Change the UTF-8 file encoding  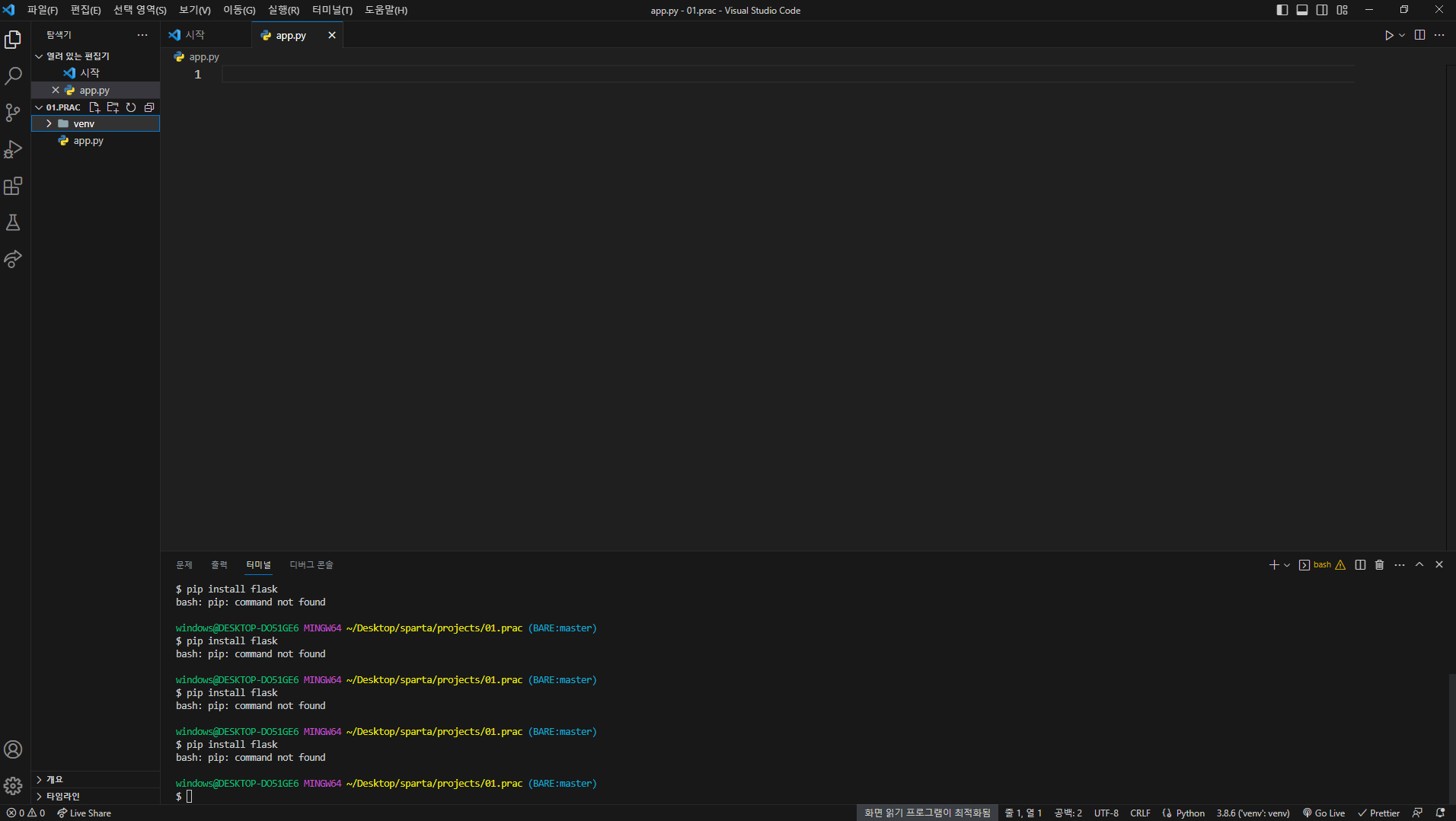[x=1106, y=813]
